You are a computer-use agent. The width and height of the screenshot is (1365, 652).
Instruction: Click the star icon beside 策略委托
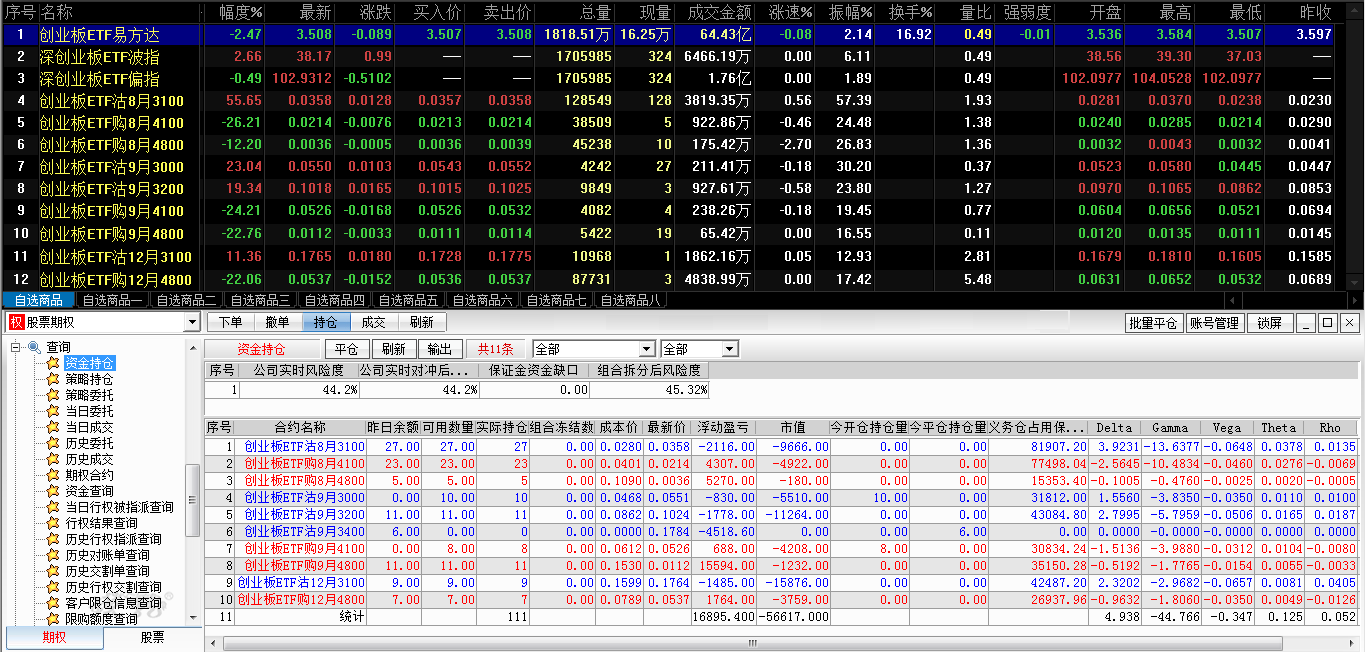53,395
